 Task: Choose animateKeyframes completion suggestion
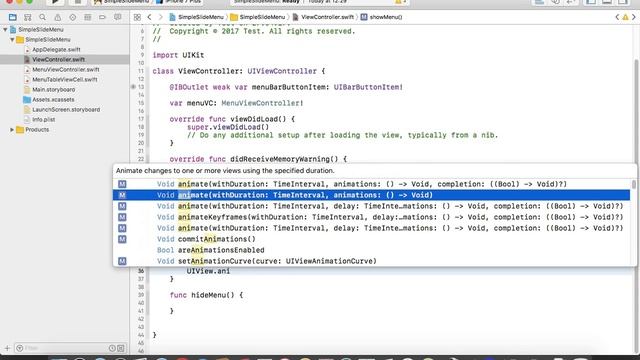[371, 217]
